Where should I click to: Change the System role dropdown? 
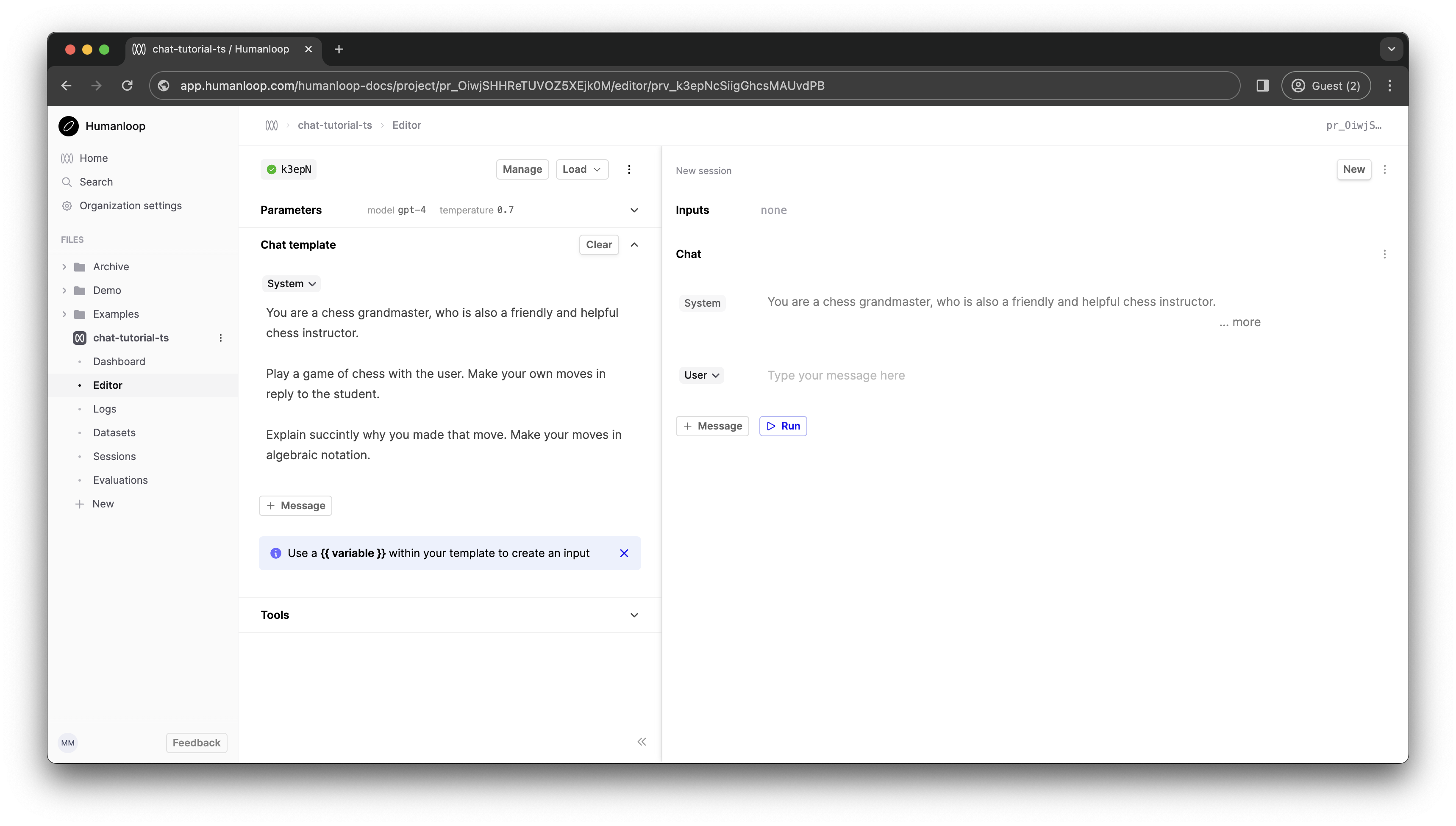(291, 284)
